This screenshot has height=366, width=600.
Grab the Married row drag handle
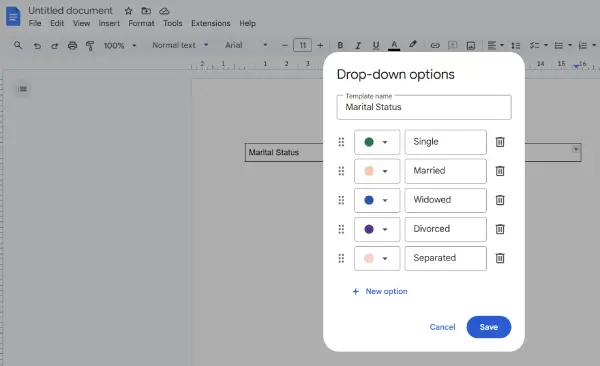(x=341, y=171)
